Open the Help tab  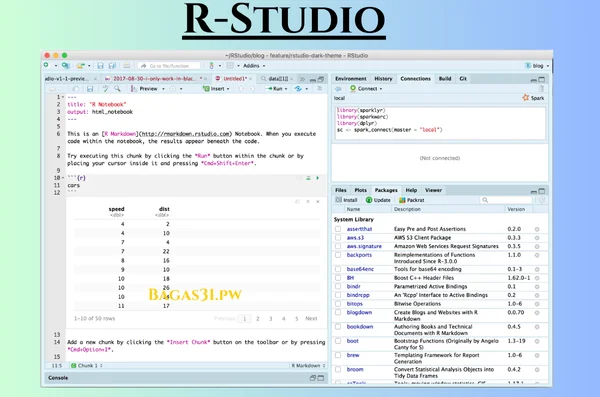tap(411, 190)
